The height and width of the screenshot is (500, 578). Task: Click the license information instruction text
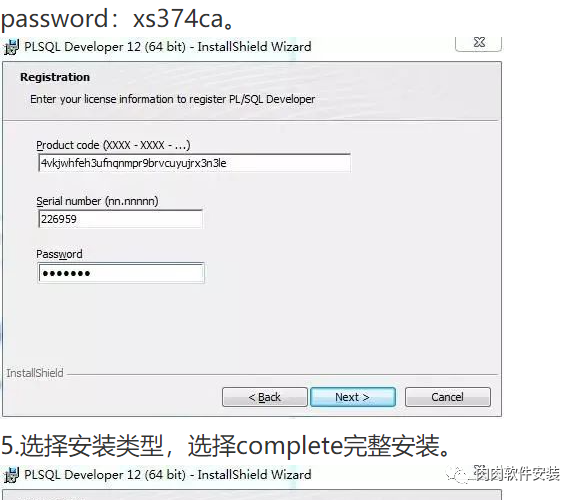click(x=173, y=99)
